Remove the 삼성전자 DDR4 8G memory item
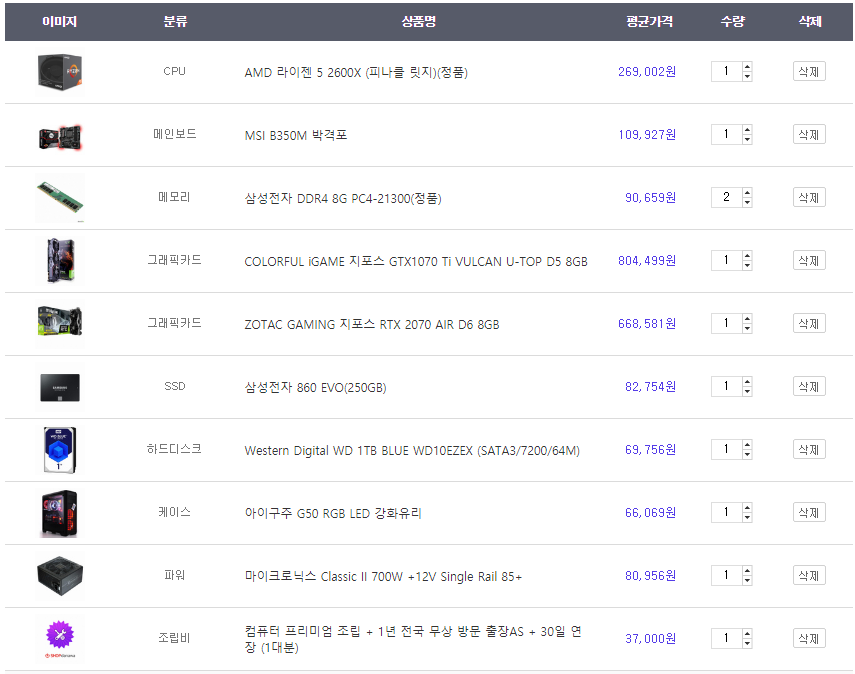Image resolution: width=855 pixels, height=674 pixels. point(809,197)
